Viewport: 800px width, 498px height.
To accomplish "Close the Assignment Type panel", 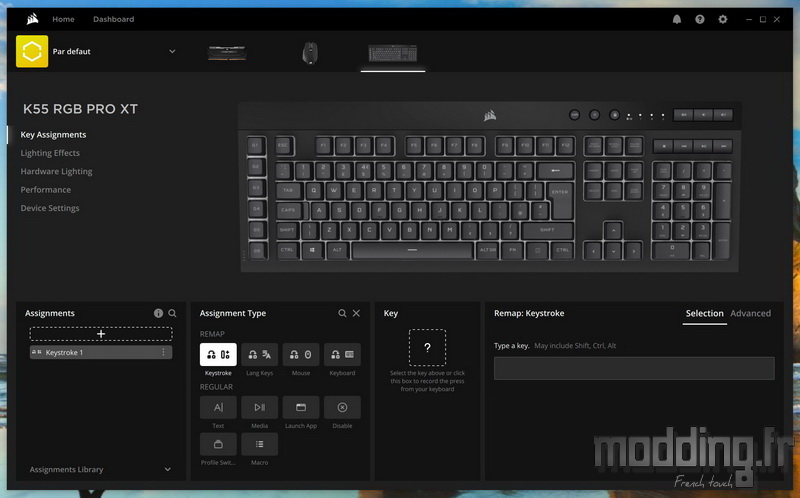I will (356, 313).
